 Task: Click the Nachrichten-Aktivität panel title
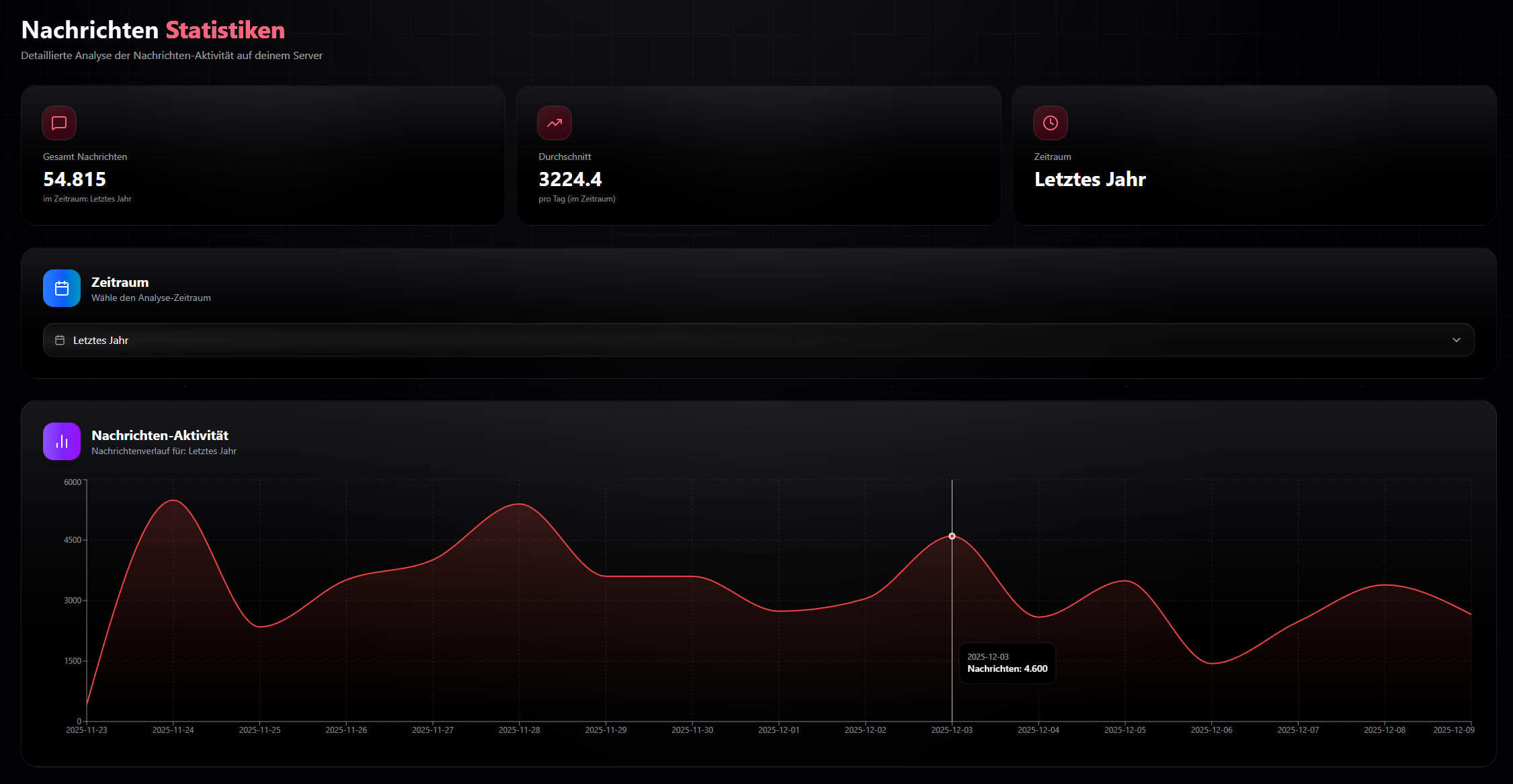click(160, 435)
